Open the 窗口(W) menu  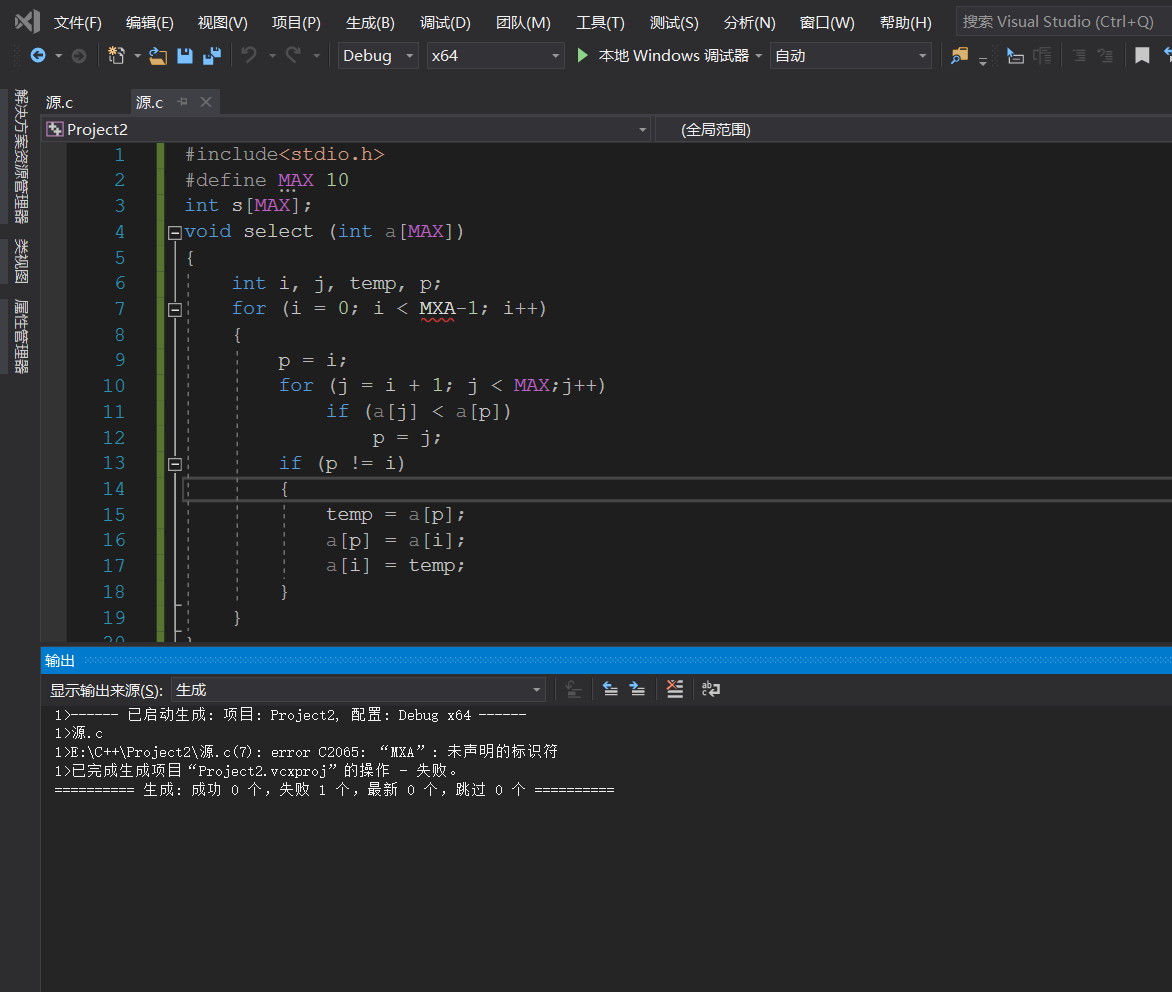(x=827, y=22)
